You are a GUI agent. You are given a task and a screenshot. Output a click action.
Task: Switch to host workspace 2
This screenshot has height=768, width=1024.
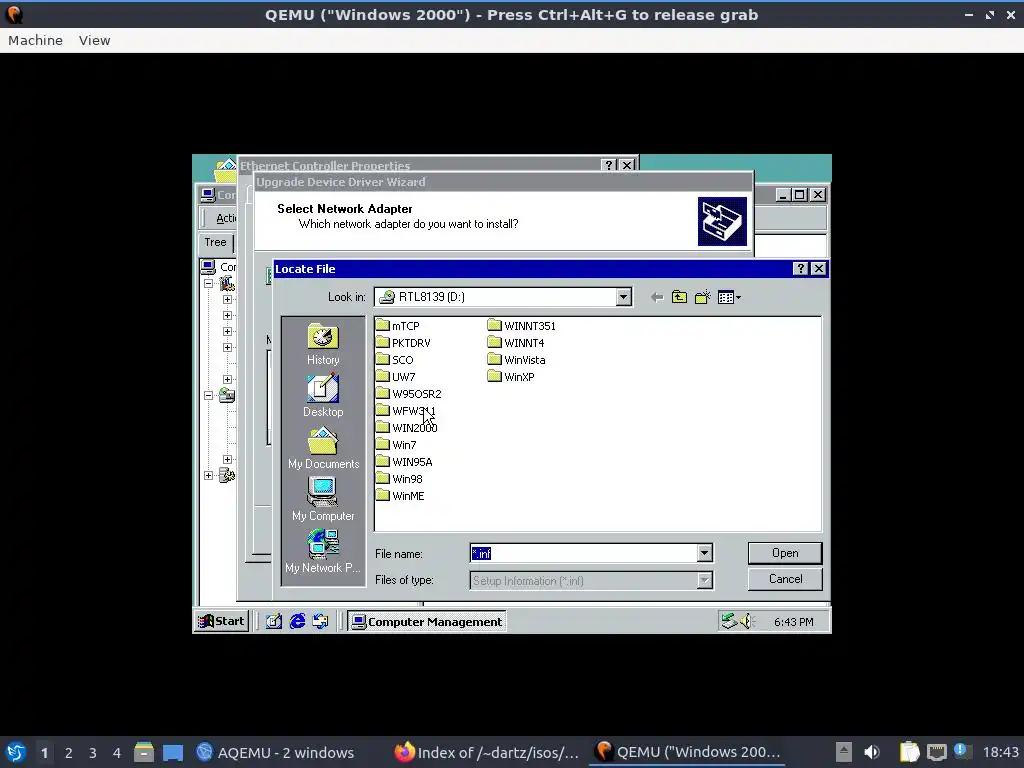tap(69, 753)
